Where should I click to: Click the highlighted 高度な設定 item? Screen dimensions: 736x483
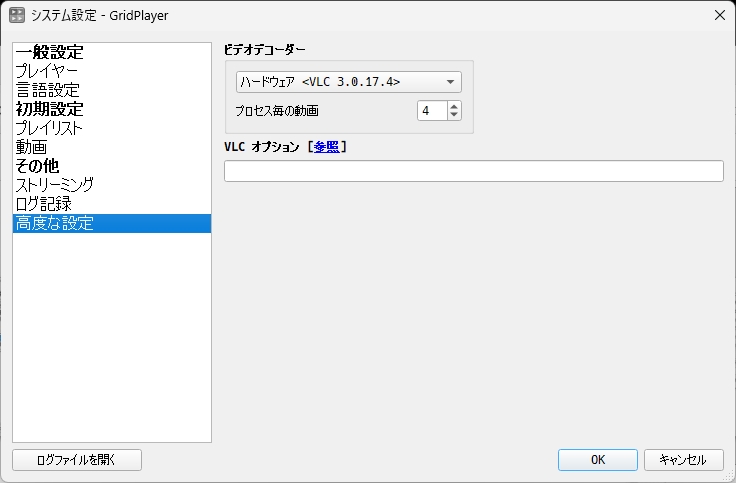click(x=55, y=223)
